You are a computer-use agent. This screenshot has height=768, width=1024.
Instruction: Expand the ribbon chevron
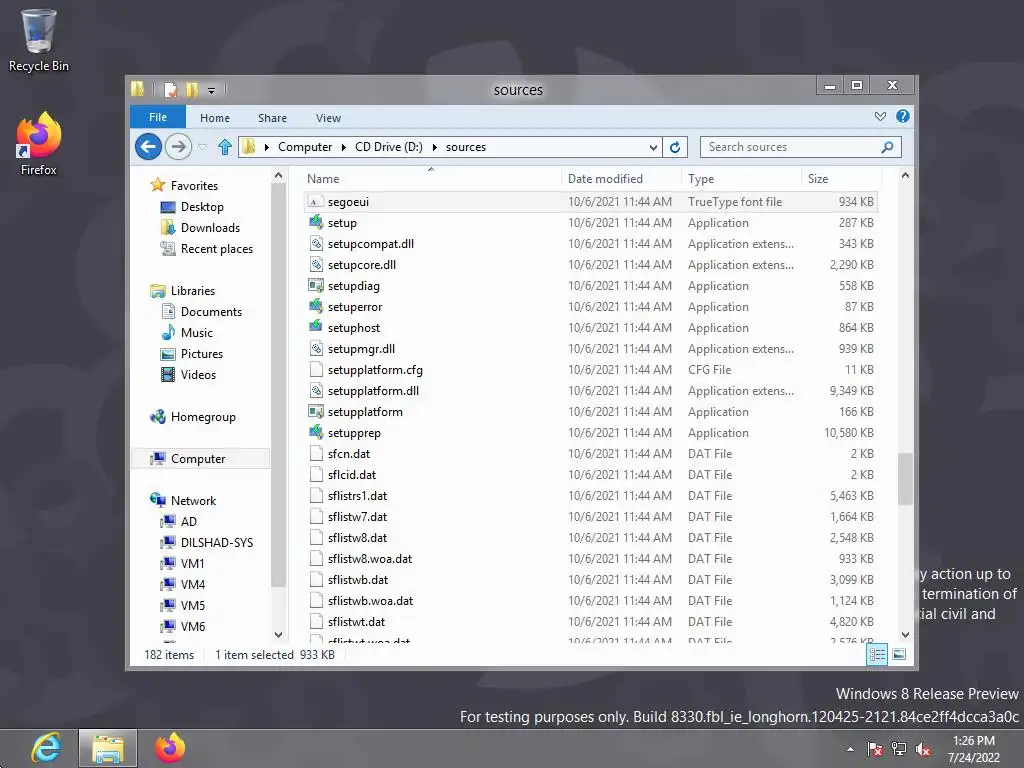[x=880, y=116]
